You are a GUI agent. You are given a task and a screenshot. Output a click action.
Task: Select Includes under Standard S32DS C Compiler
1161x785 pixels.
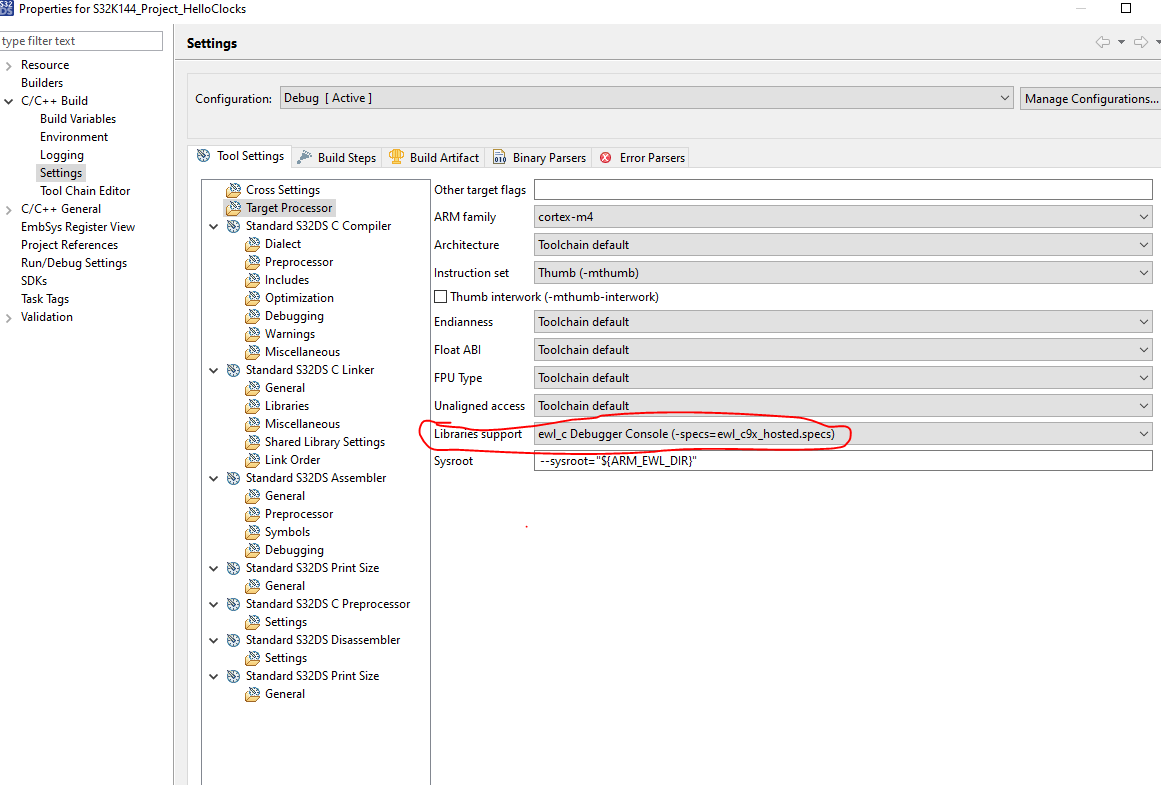point(286,279)
